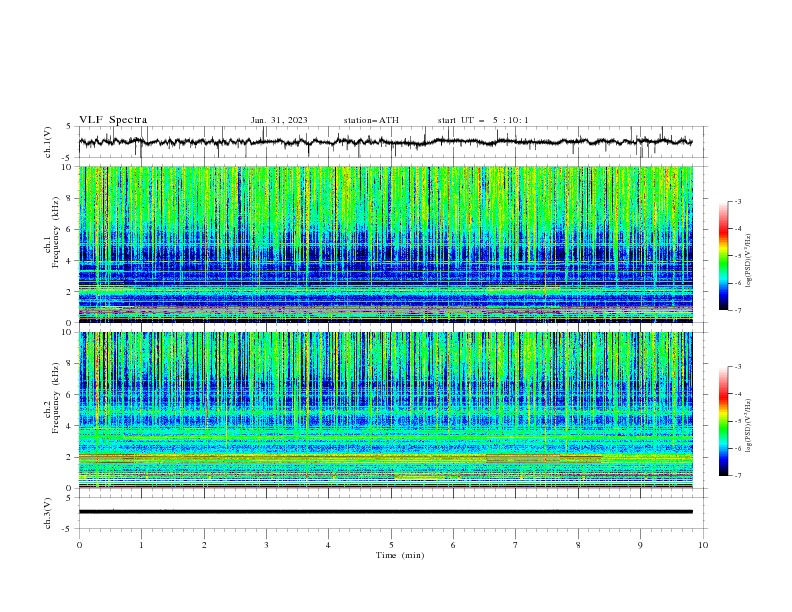This screenshot has height=612, width=792.
Task: Click the ch.1 voltage waveform trace
Action: pyautogui.click(x=385, y=142)
